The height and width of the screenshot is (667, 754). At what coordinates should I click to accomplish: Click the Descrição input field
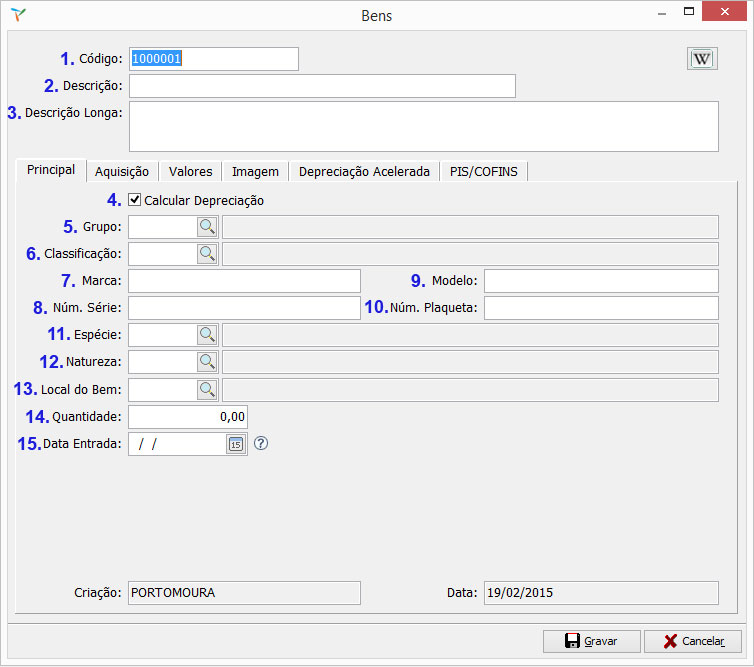(x=322, y=86)
